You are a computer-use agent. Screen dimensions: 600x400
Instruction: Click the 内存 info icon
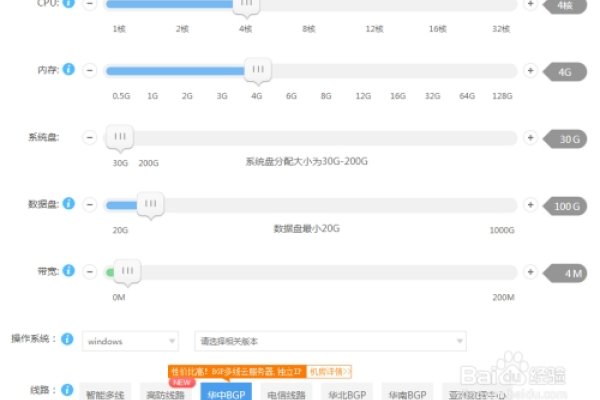click(x=68, y=69)
